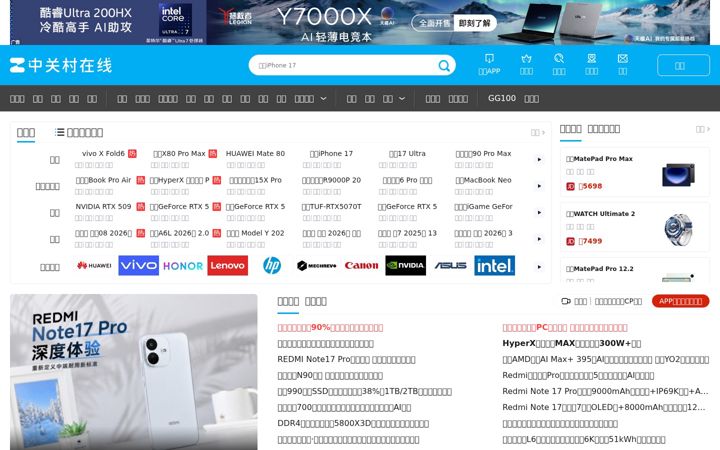Image resolution: width=720 pixels, height=450 pixels.
Task: Open the HyperX MAX 300W headline
Action: [572, 343]
